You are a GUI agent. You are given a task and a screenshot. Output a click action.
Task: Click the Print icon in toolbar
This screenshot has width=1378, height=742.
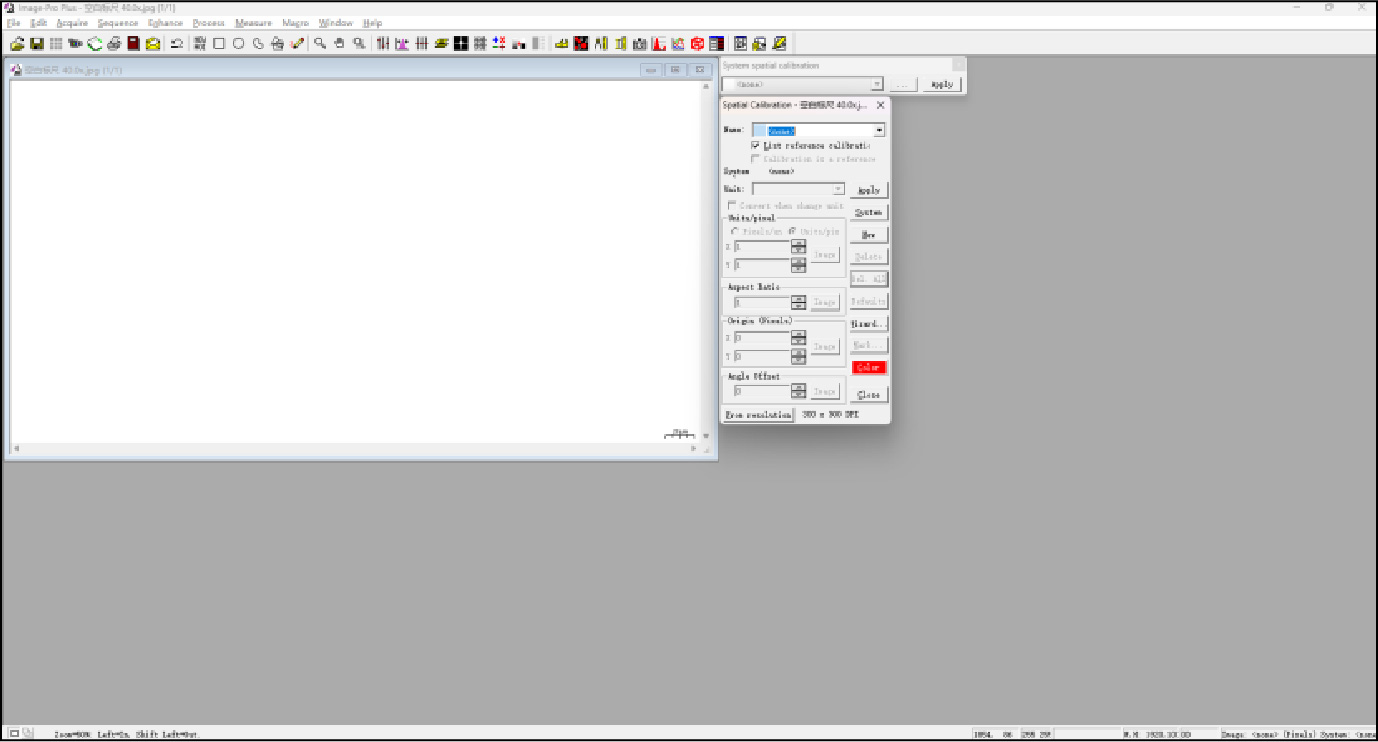(x=114, y=44)
